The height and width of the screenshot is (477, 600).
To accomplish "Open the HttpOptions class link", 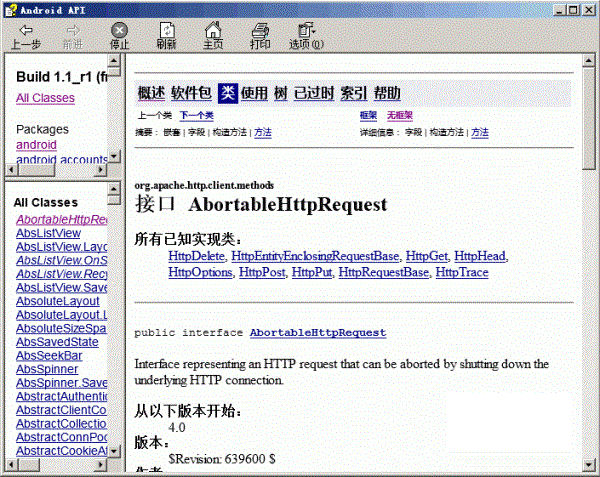I will pos(201,272).
